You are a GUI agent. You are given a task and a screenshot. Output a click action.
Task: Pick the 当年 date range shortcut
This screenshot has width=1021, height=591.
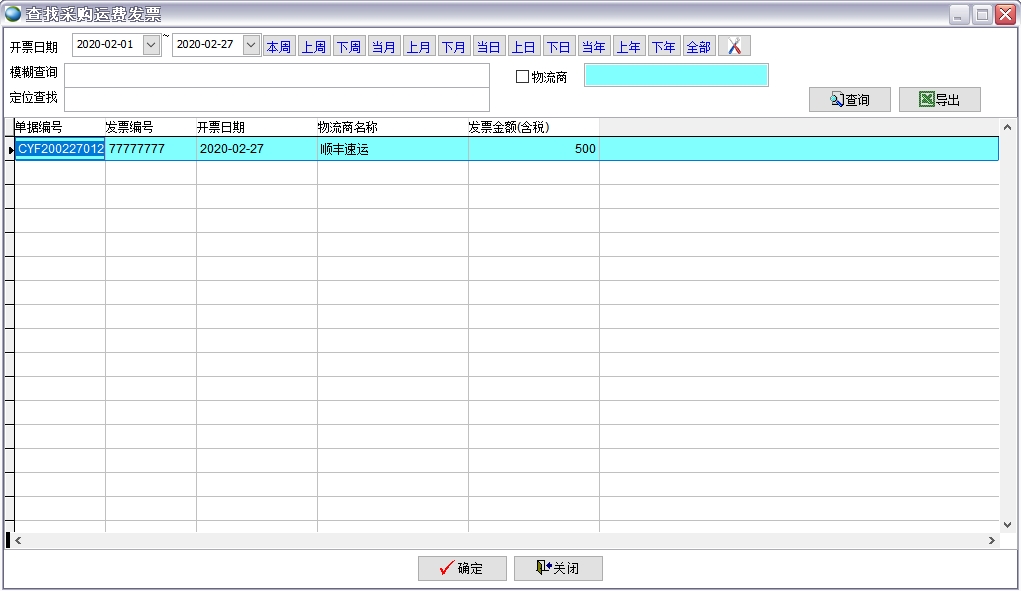click(594, 47)
